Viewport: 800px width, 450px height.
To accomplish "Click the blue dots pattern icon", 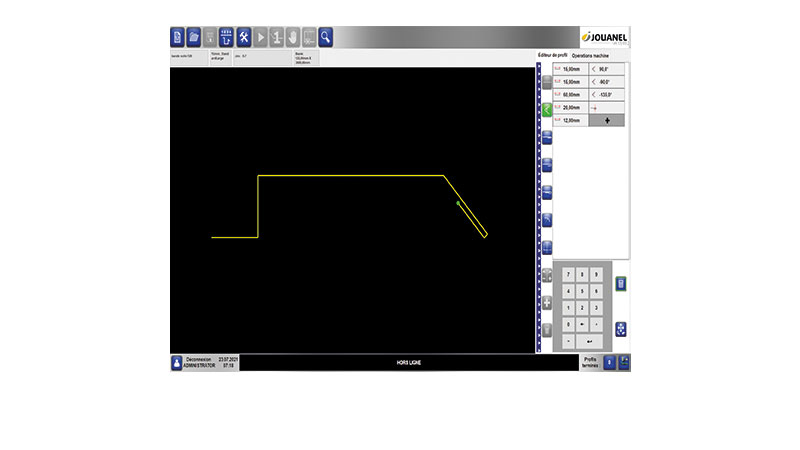I will [x=620, y=329].
